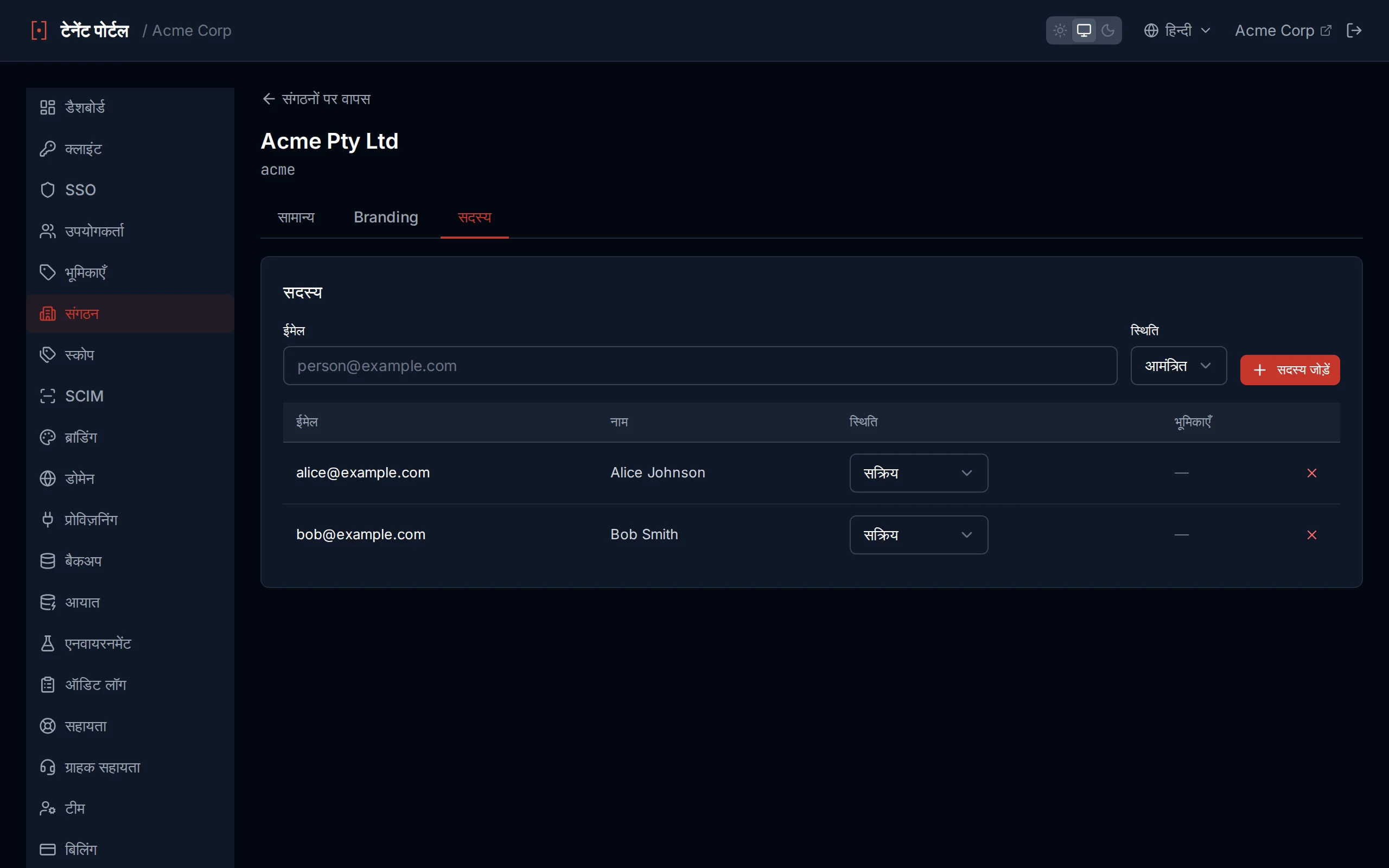This screenshot has height=868, width=1389.
Task: Open status dropdown for alice@example.com
Action: tap(919, 473)
